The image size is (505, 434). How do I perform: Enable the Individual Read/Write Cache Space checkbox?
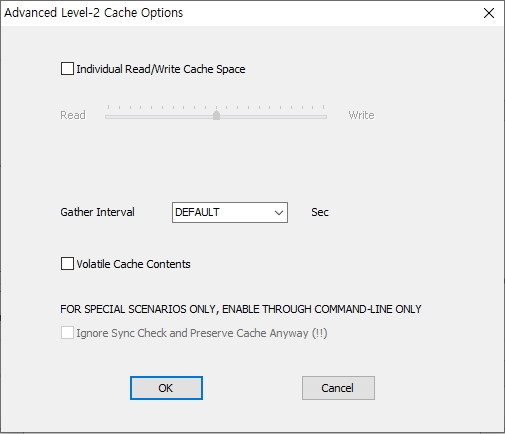pos(67,69)
